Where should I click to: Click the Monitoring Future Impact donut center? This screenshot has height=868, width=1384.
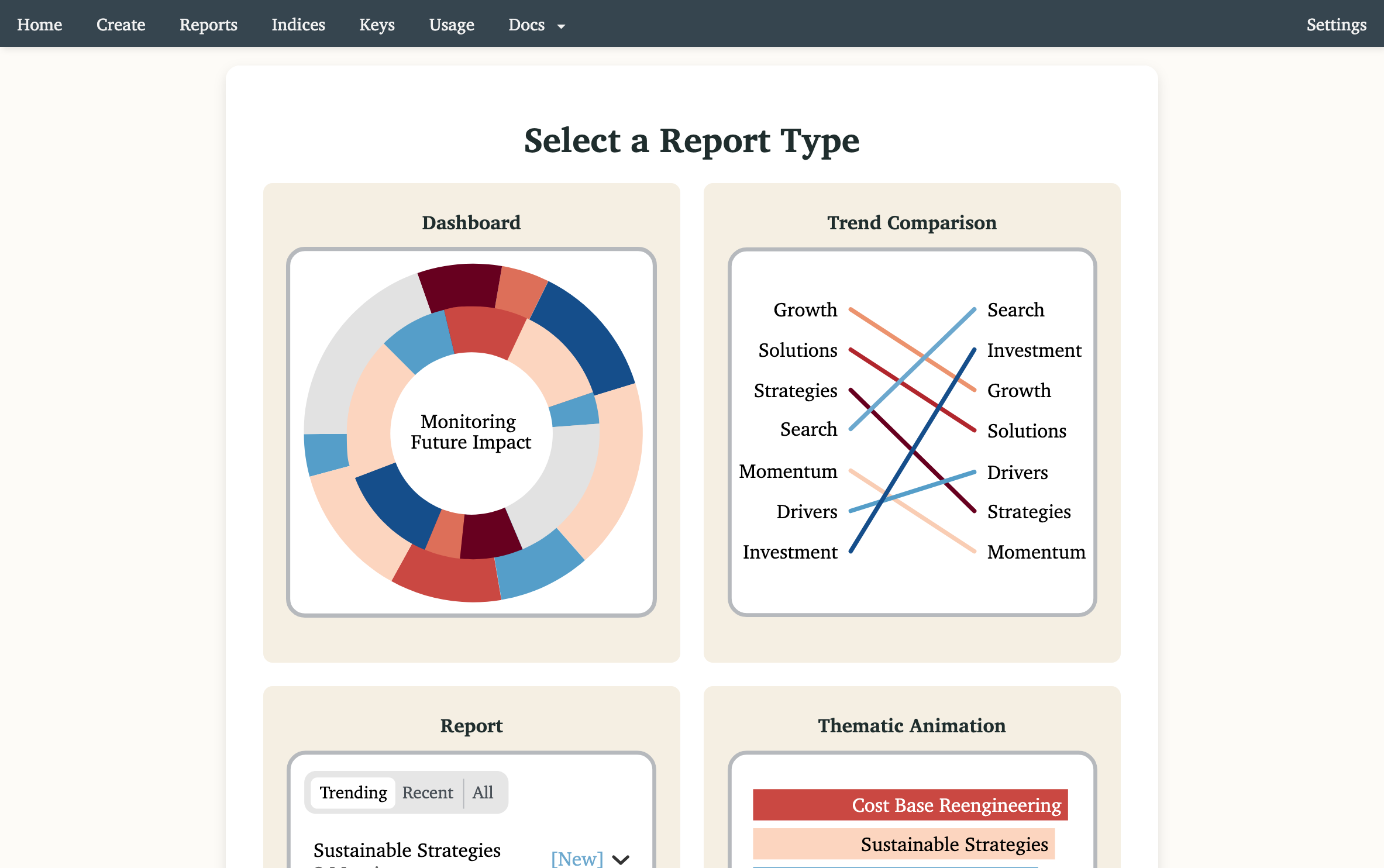[x=470, y=432]
